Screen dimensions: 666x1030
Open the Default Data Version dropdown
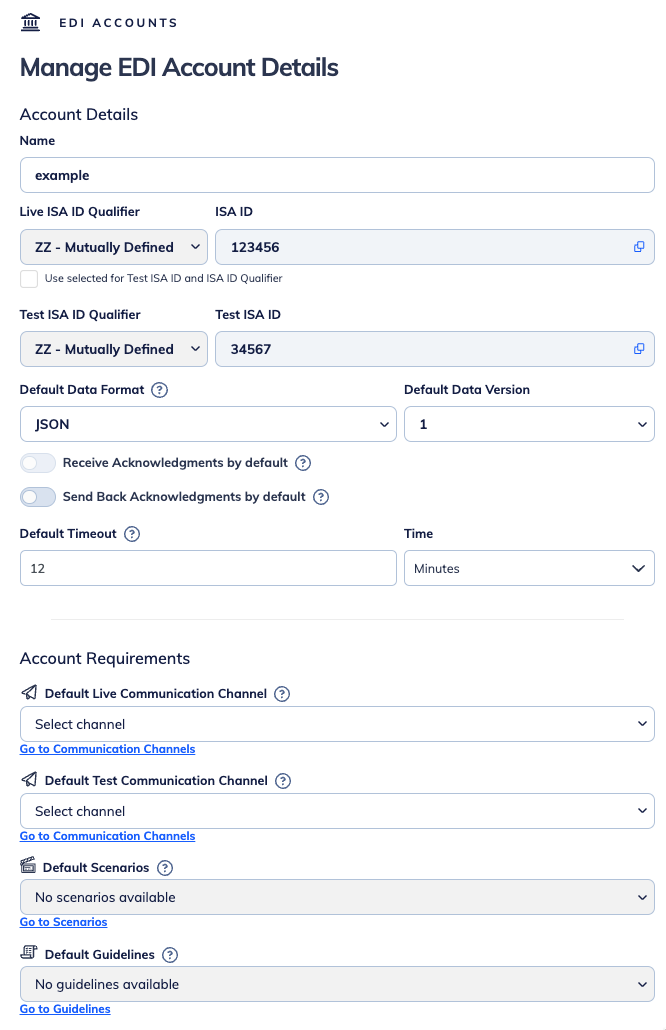click(x=529, y=424)
